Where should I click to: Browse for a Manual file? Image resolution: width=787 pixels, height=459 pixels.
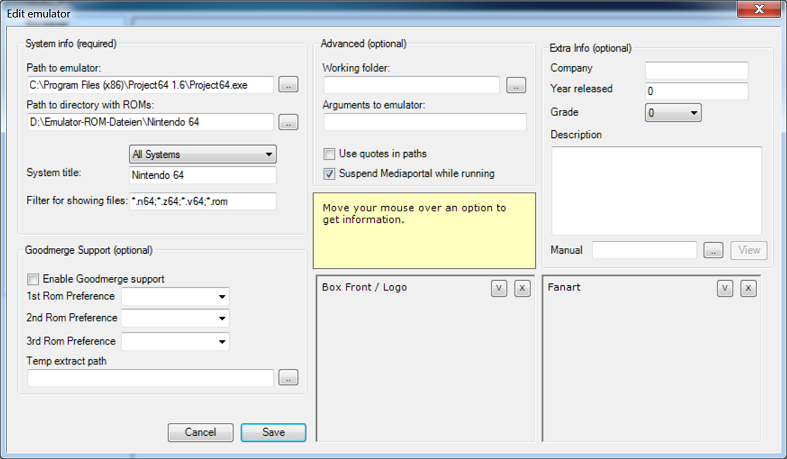713,250
